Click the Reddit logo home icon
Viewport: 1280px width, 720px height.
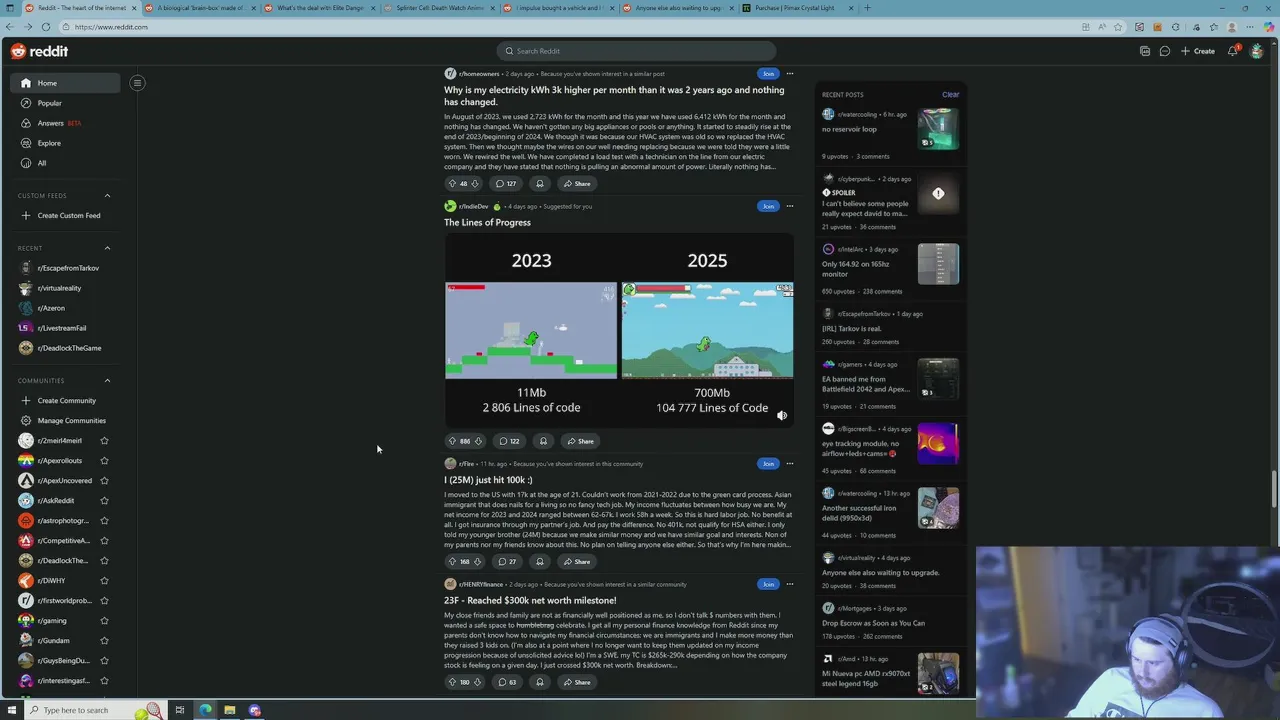[x=40, y=51]
